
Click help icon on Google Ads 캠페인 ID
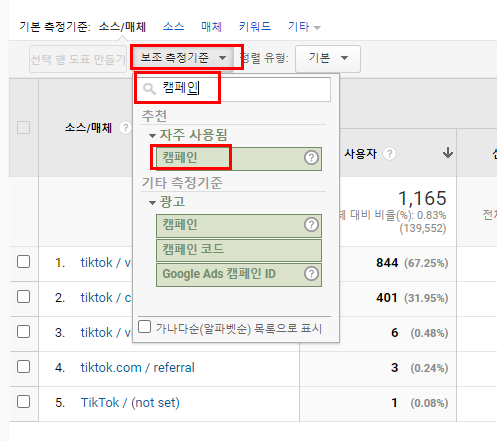point(311,274)
